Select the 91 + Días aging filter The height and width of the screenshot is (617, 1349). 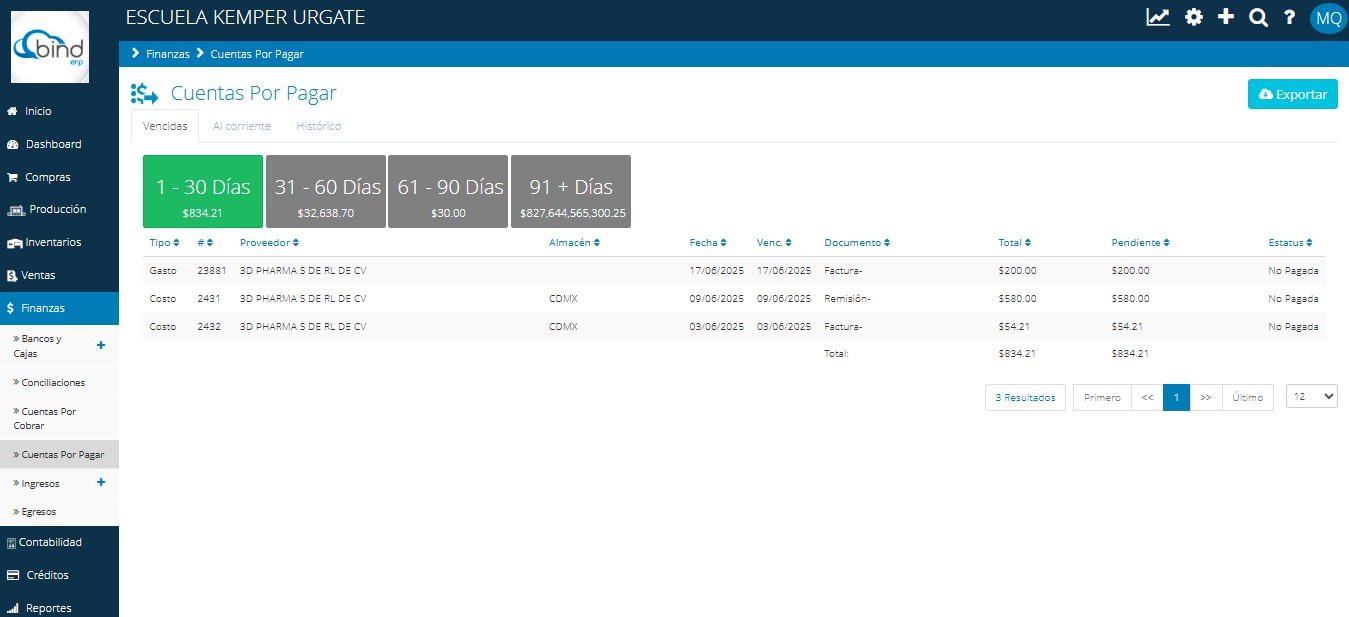pyautogui.click(x=571, y=192)
